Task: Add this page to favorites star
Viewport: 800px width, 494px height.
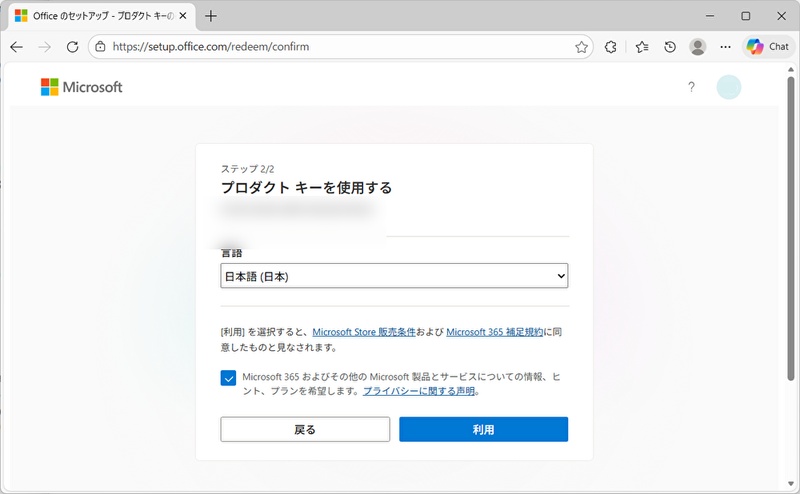Action: (x=581, y=47)
